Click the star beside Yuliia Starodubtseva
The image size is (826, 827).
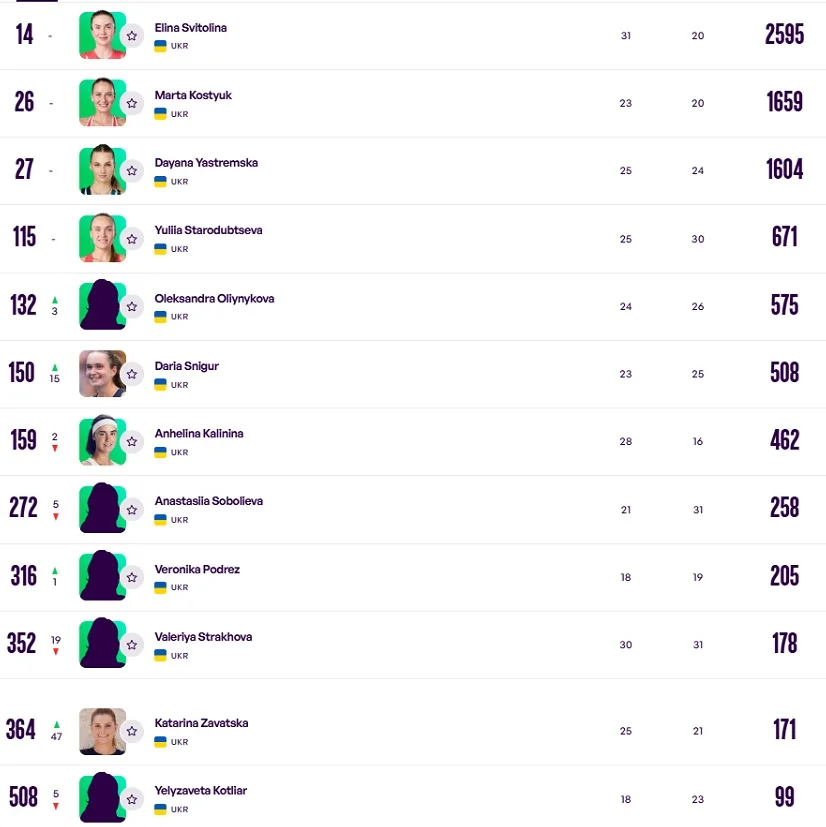click(x=132, y=239)
